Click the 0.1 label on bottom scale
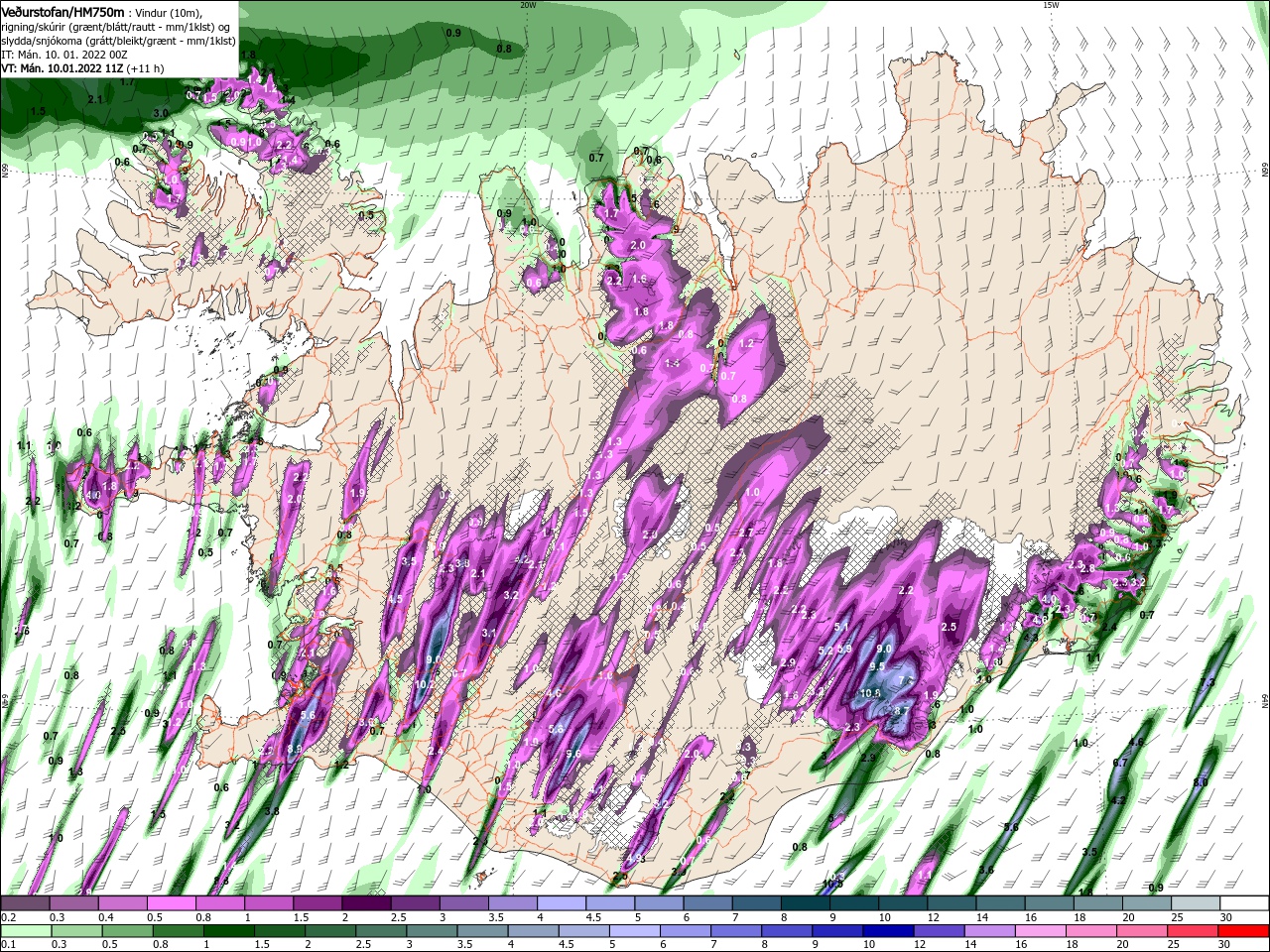The width and height of the screenshot is (1270, 952). pyautogui.click(x=8, y=946)
